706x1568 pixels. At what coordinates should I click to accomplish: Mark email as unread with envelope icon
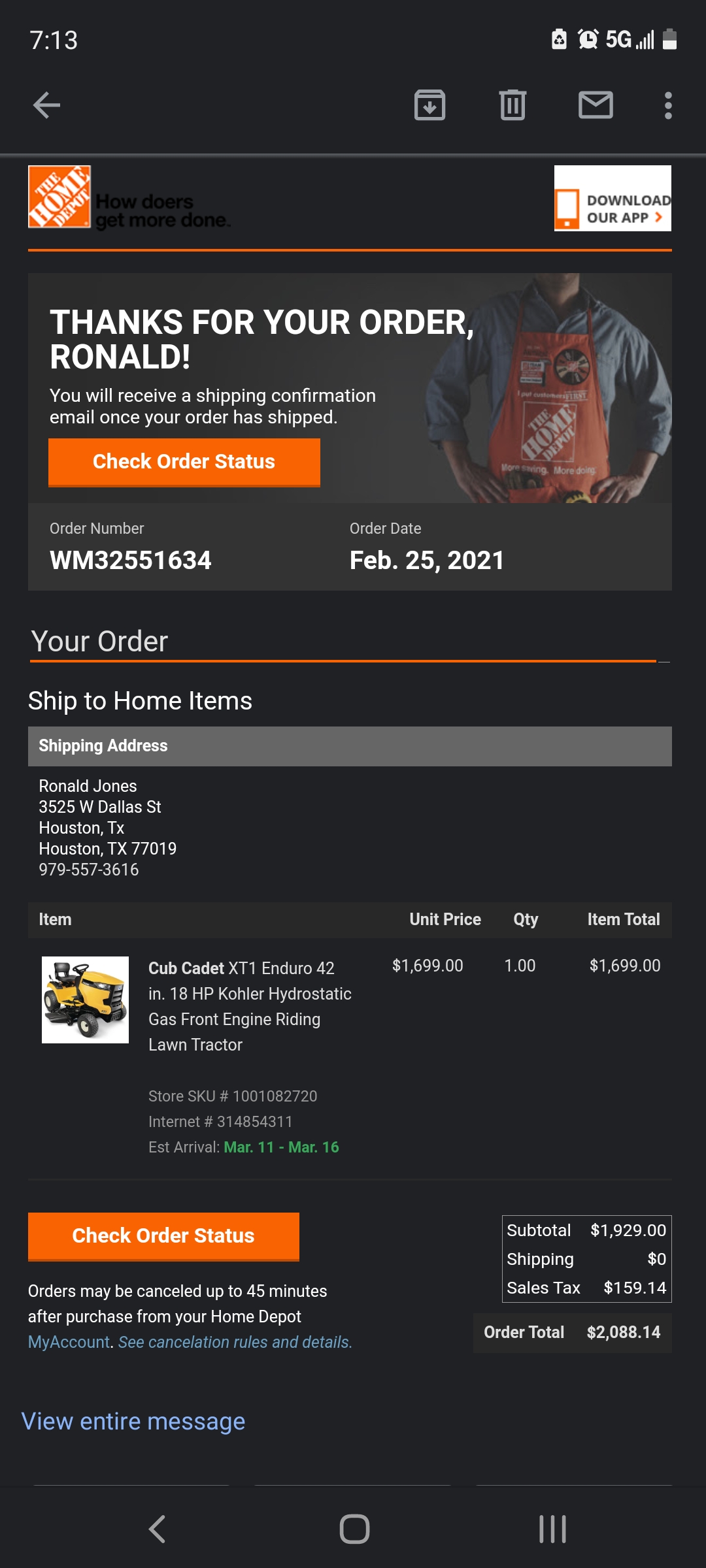point(596,105)
